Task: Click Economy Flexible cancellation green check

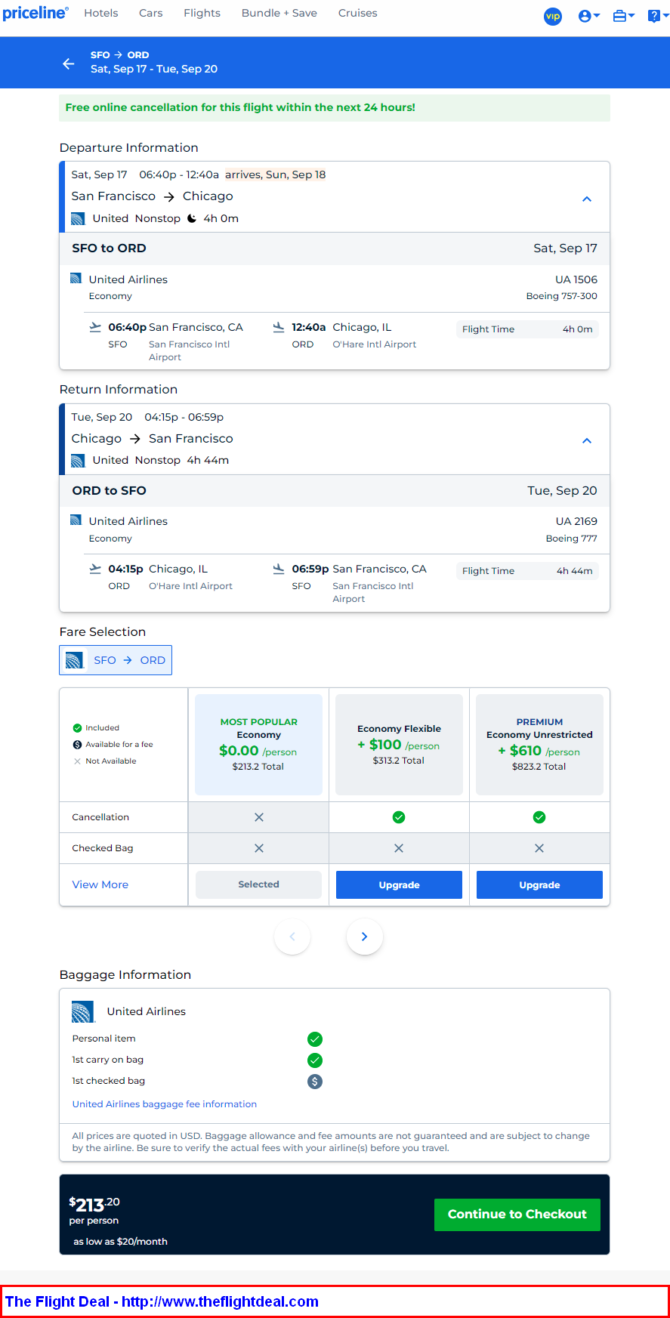Action: pos(399,817)
